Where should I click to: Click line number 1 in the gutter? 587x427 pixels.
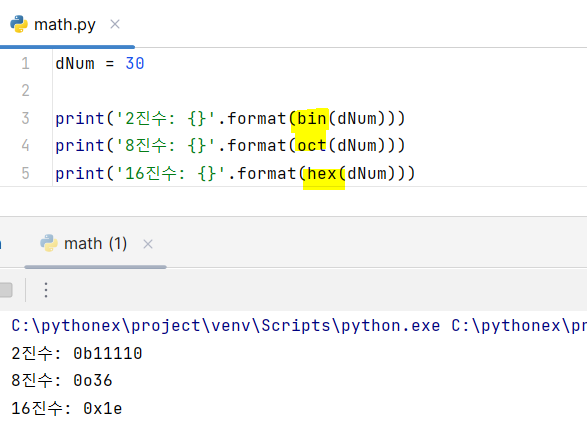coord(25,63)
